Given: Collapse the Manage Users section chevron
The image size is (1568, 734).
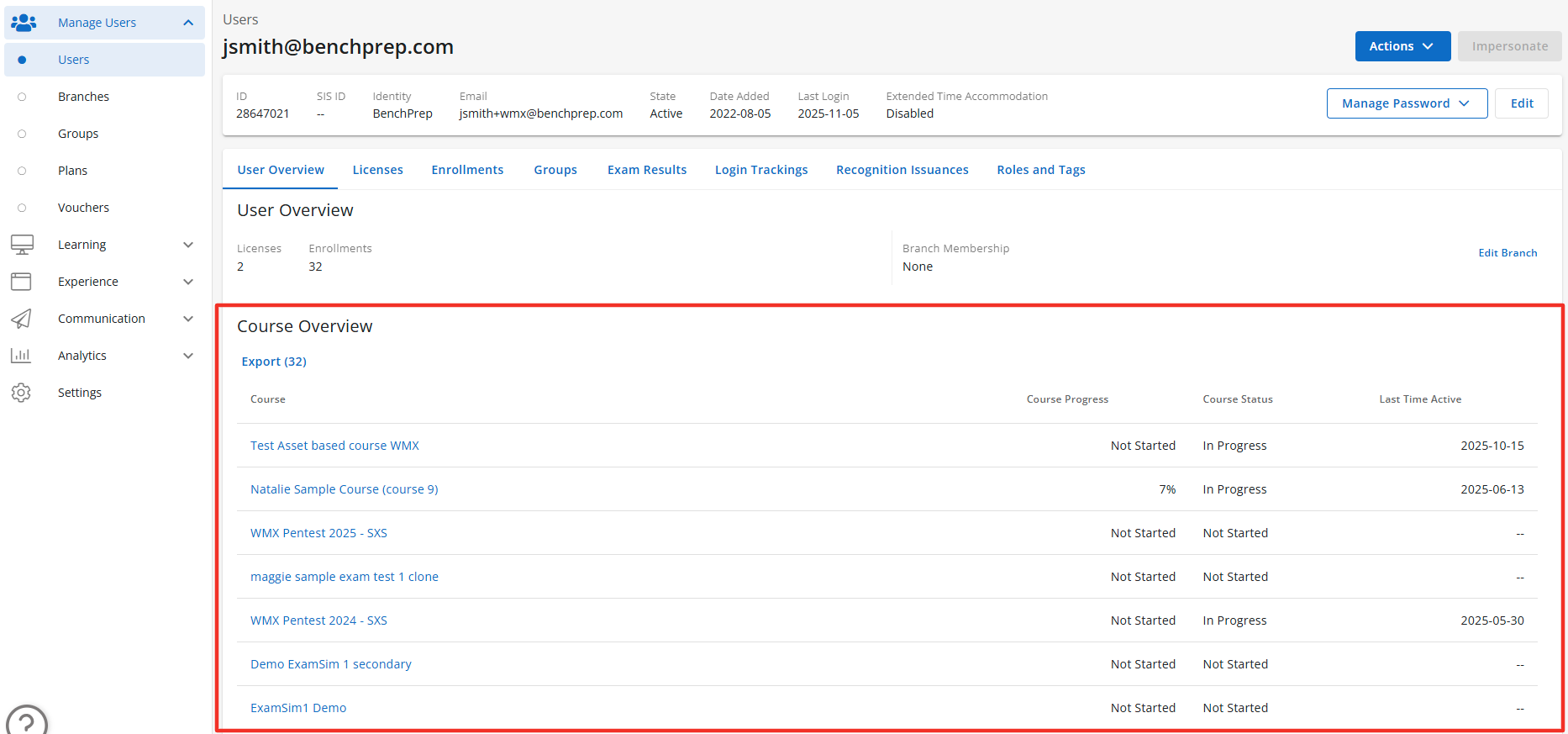Looking at the screenshot, I should [x=188, y=23].
